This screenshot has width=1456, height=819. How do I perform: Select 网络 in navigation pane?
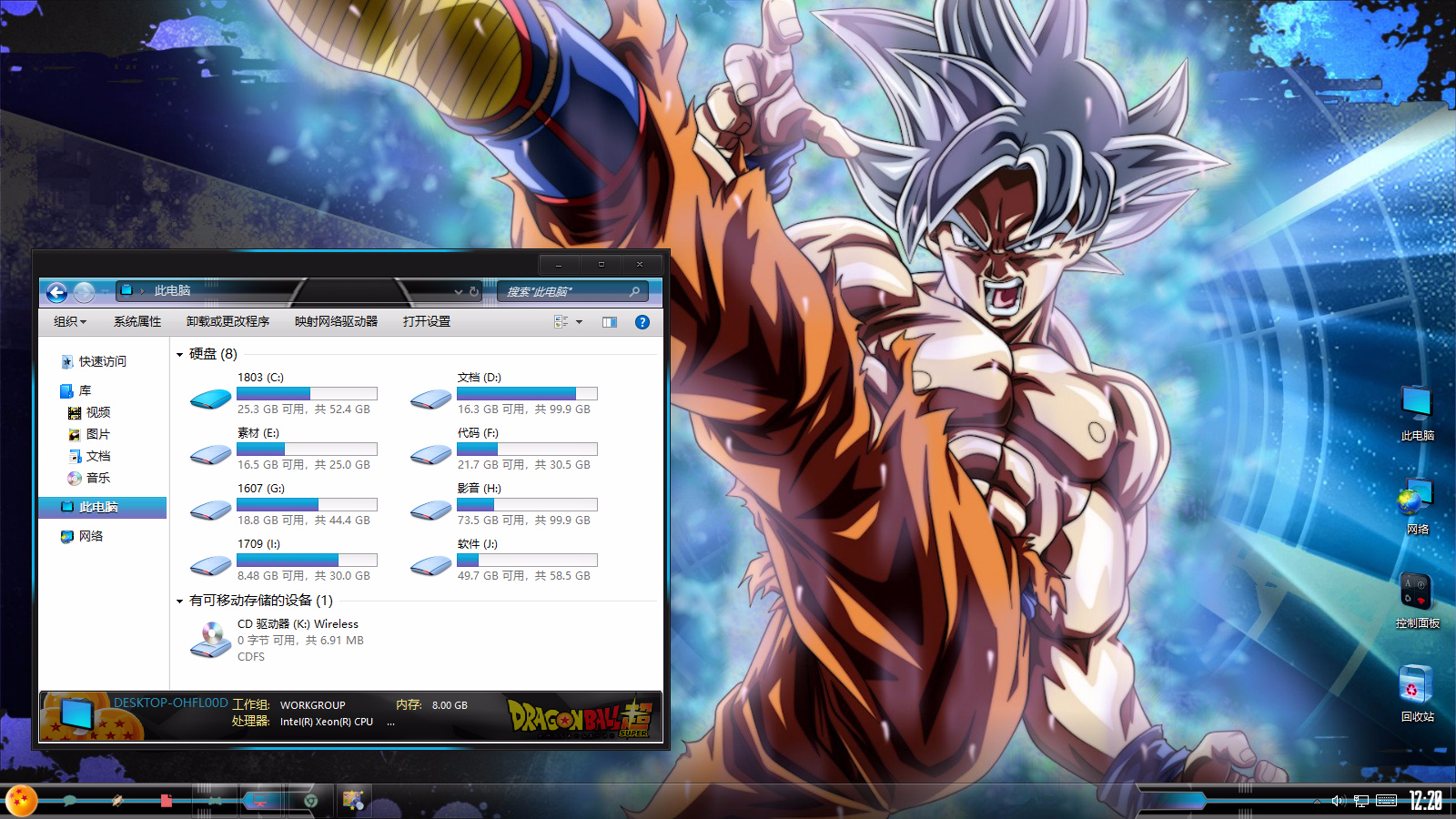coord(82,536)
